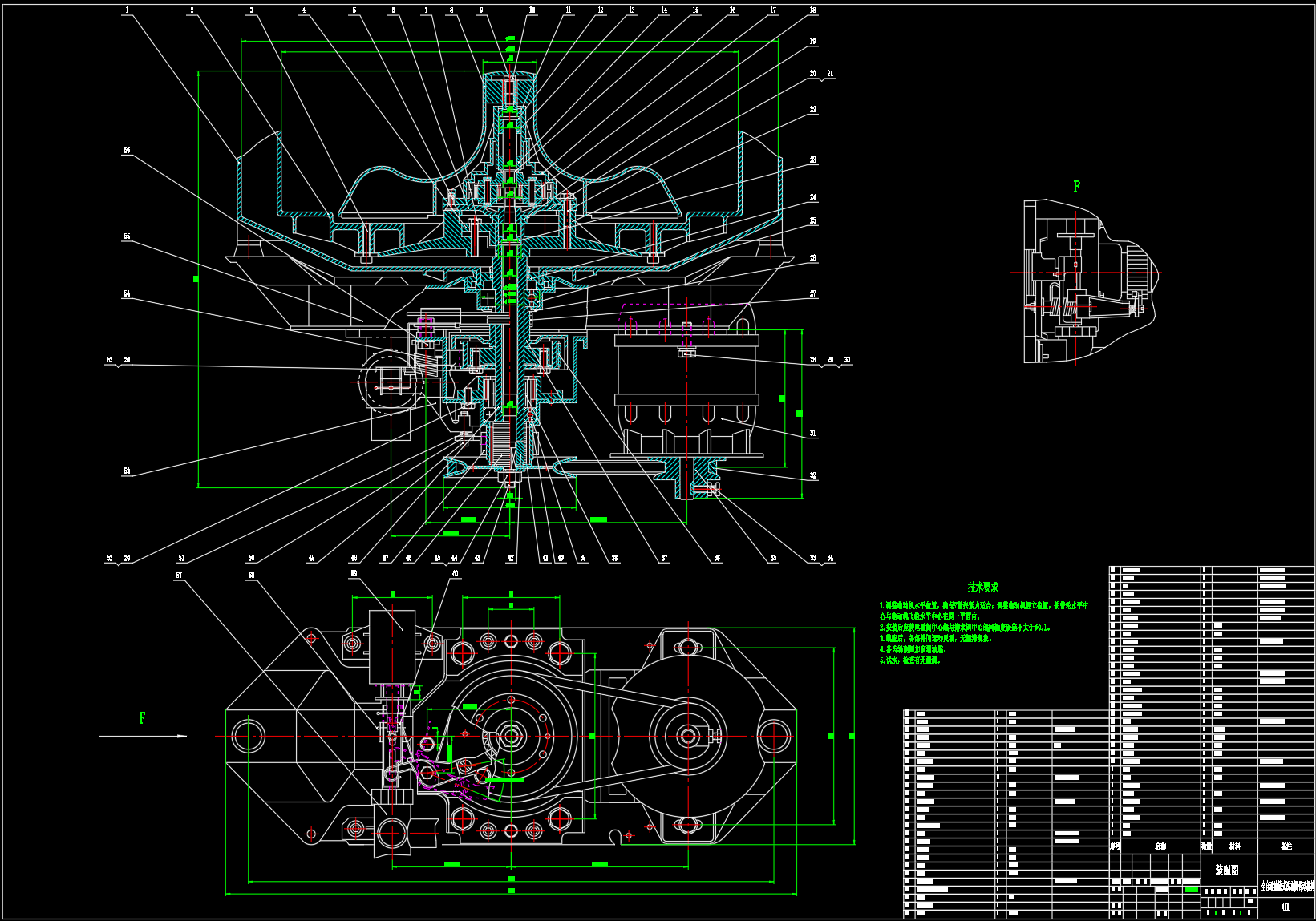This screenshot has width=1316, height=921.
Task: Click part number 1 balloon label
Action: pos(127,10)
